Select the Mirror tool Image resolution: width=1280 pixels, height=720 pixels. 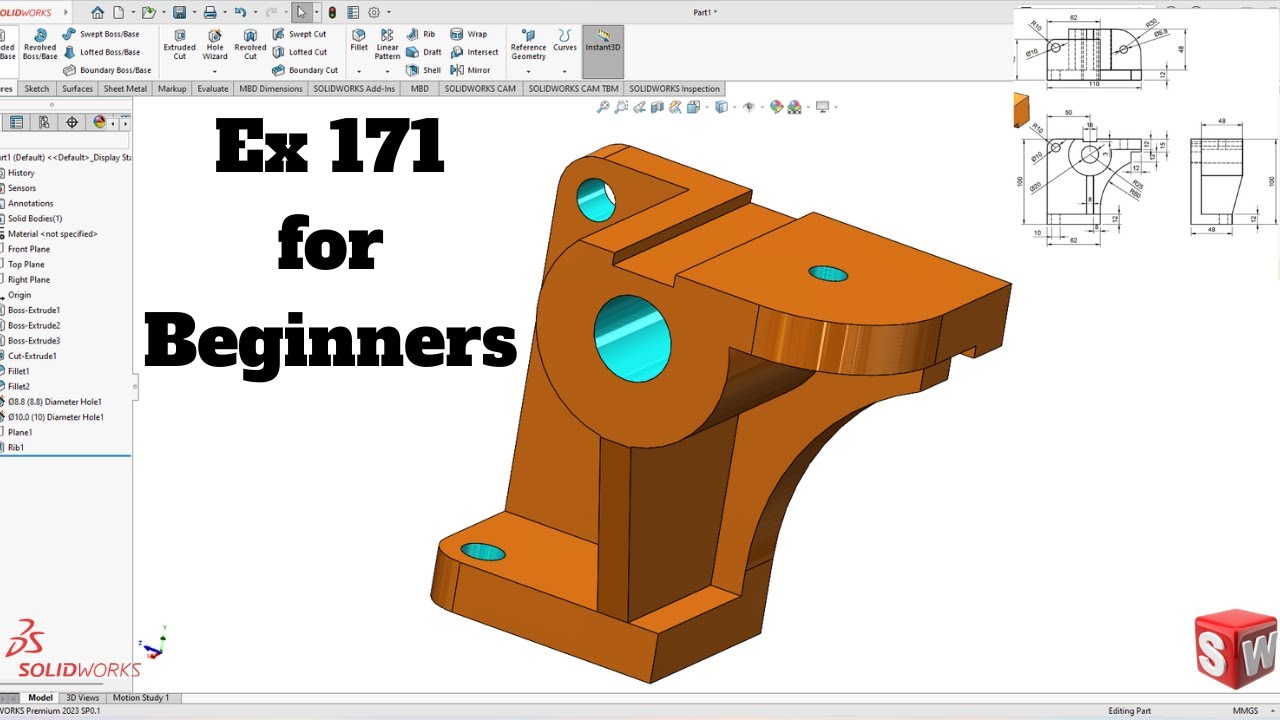click(470, 70)
